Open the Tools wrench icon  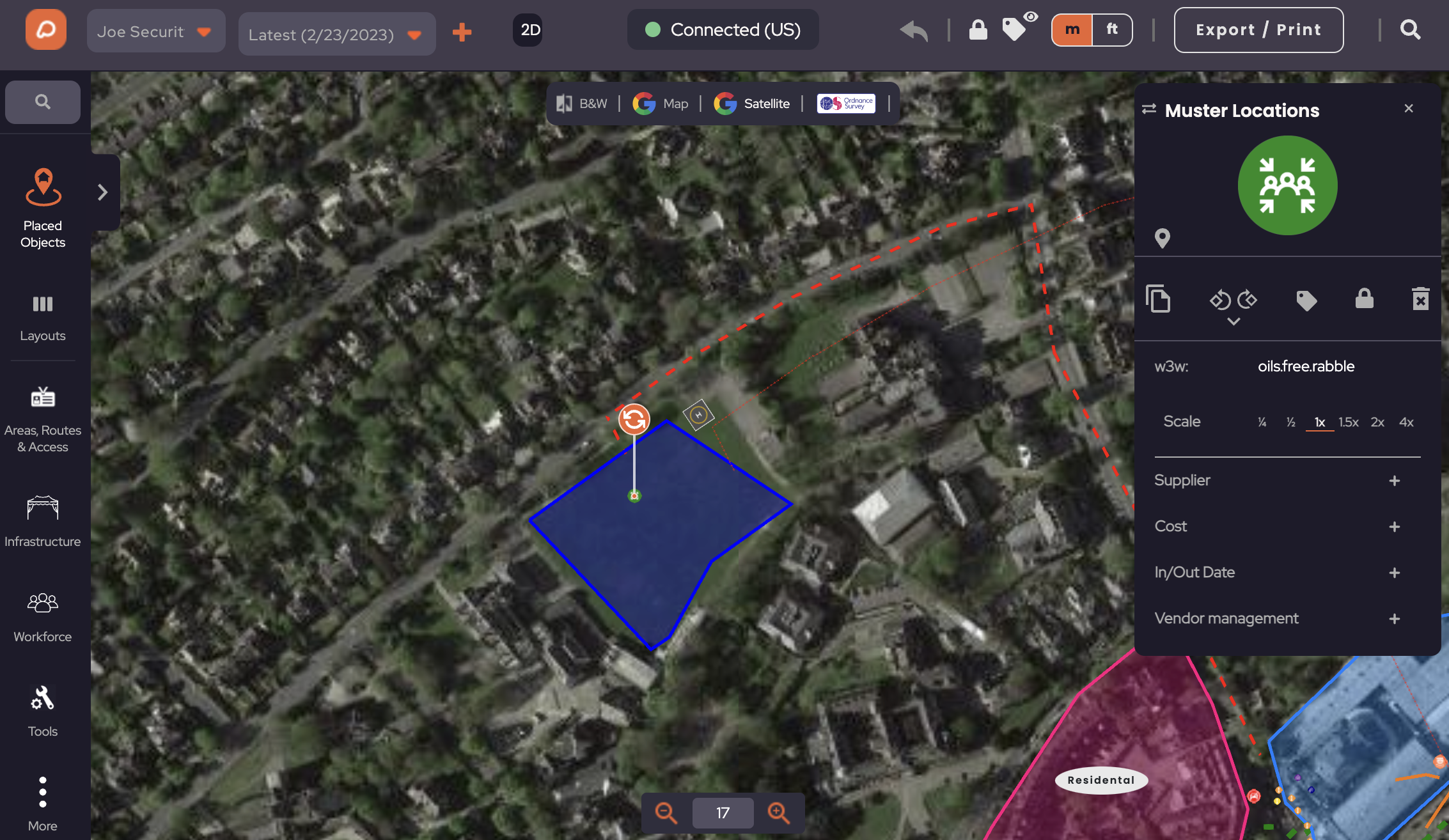pos(43,698)
